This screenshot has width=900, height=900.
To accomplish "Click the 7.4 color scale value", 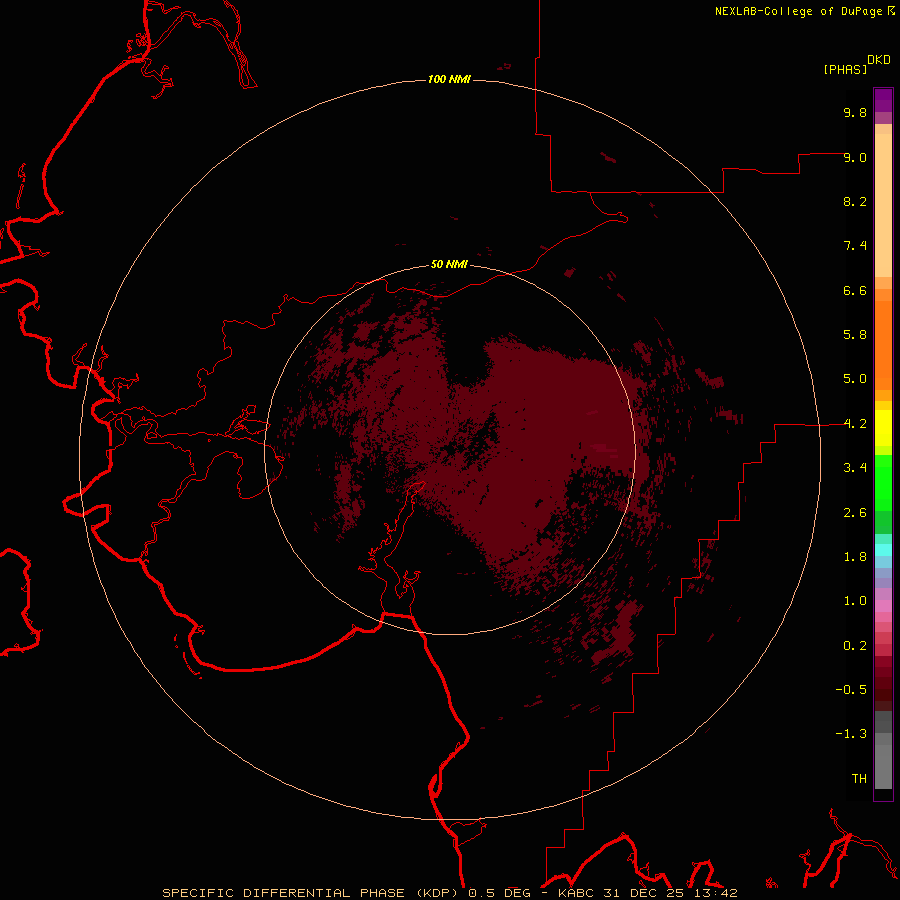I will tap(855, 246).
